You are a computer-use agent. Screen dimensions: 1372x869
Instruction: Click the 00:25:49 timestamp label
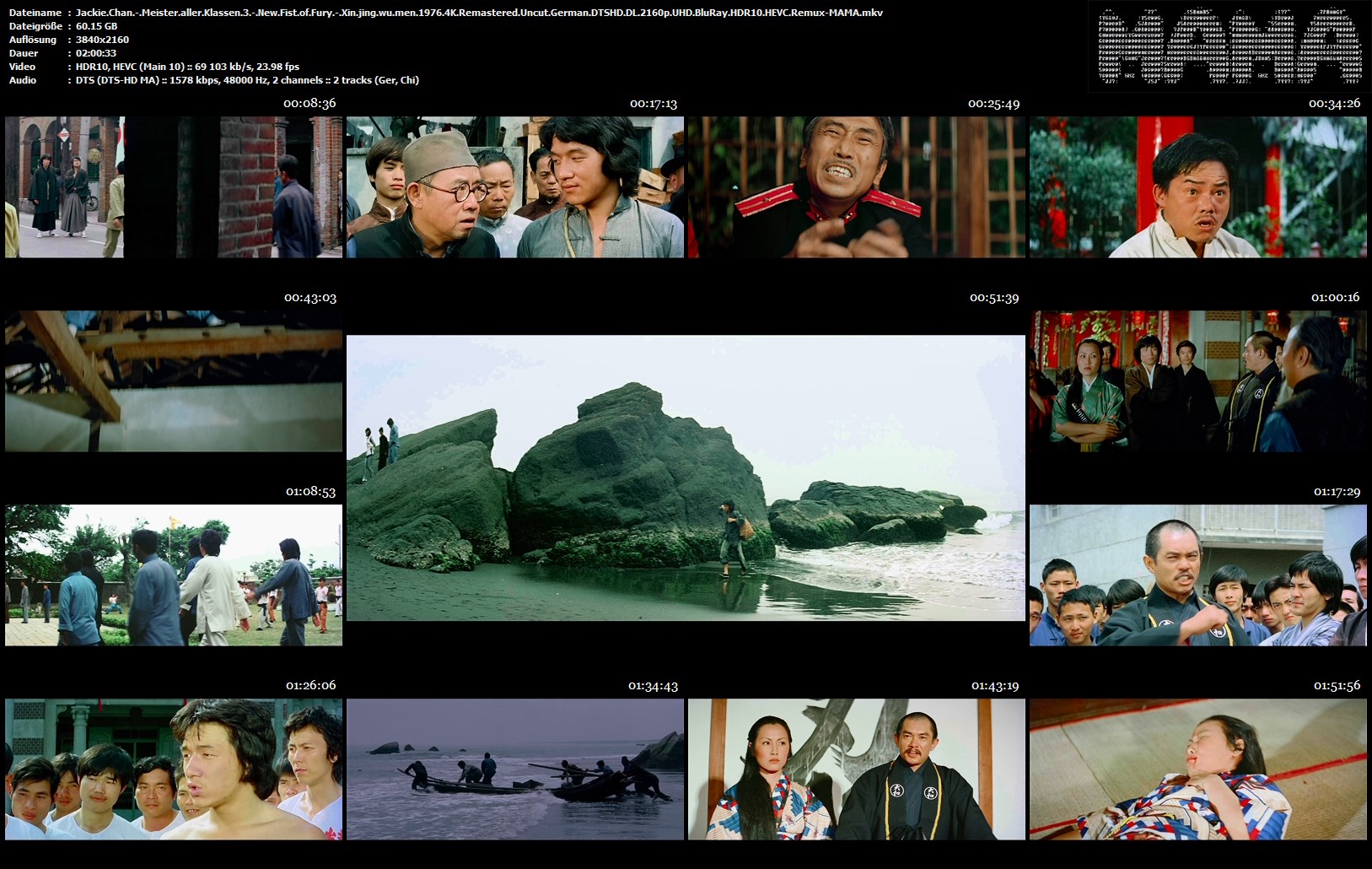tap(993, 104)
